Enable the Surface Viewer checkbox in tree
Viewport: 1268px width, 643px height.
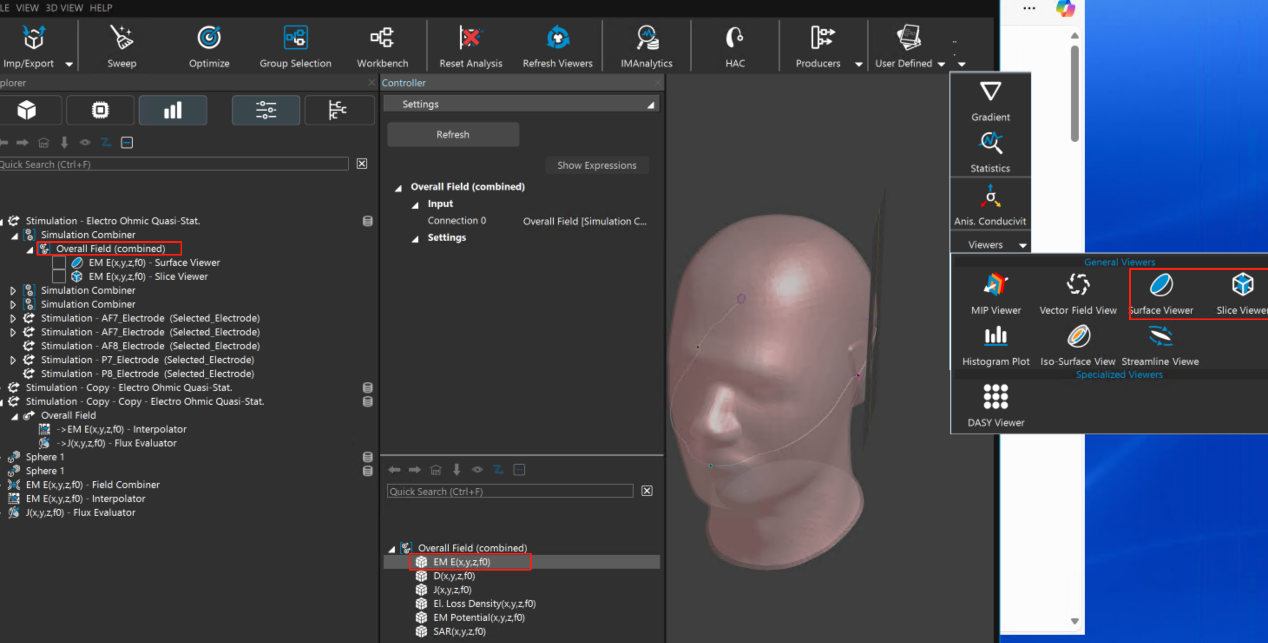point(59,263)
